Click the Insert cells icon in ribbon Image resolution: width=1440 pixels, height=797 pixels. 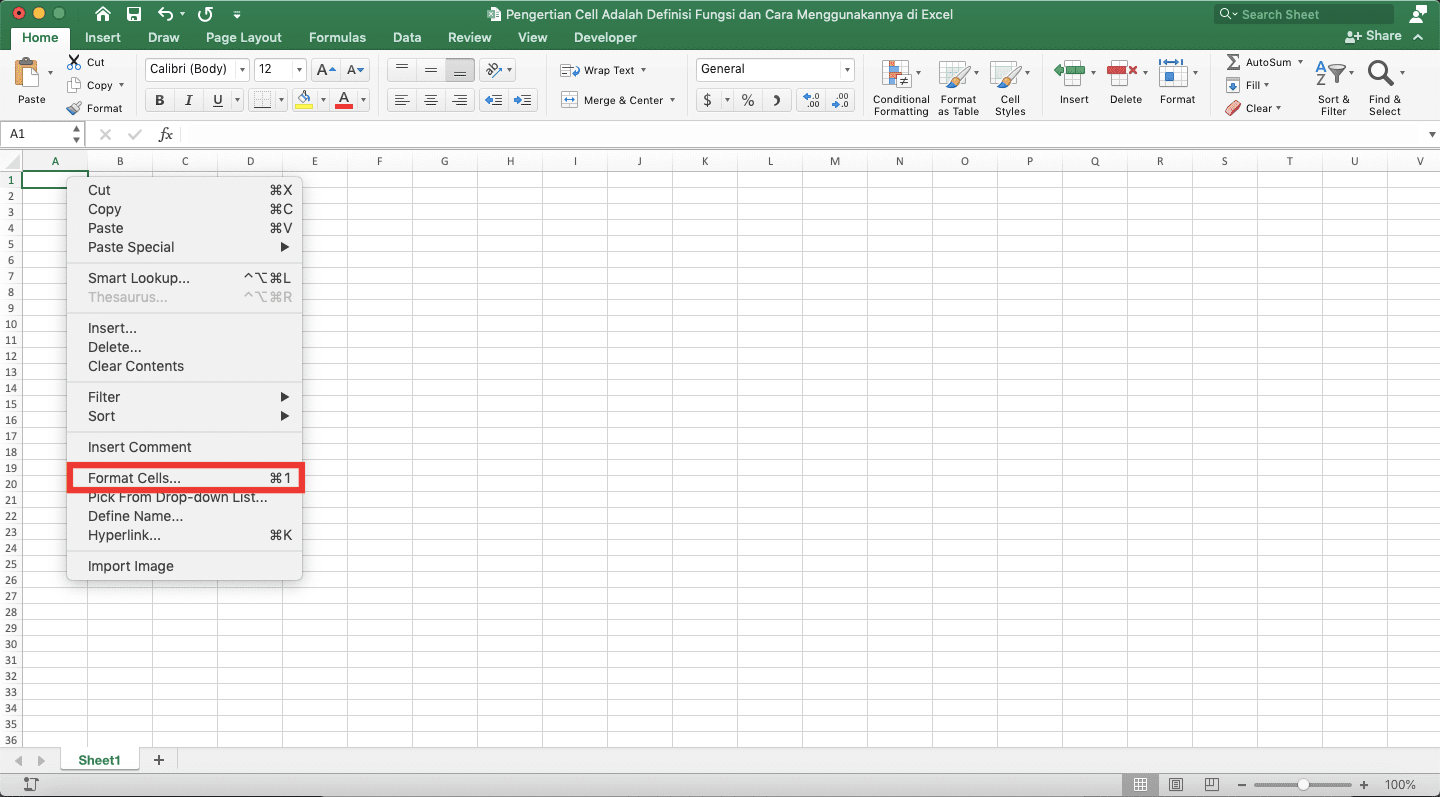[1069, 73]
